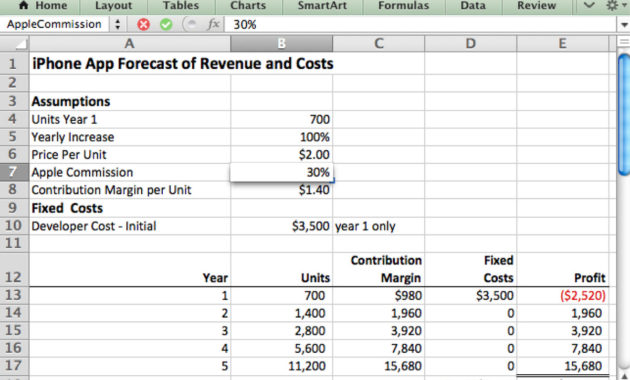Open the formula builder fx button
Screen dimensions: 630x380
213,25
